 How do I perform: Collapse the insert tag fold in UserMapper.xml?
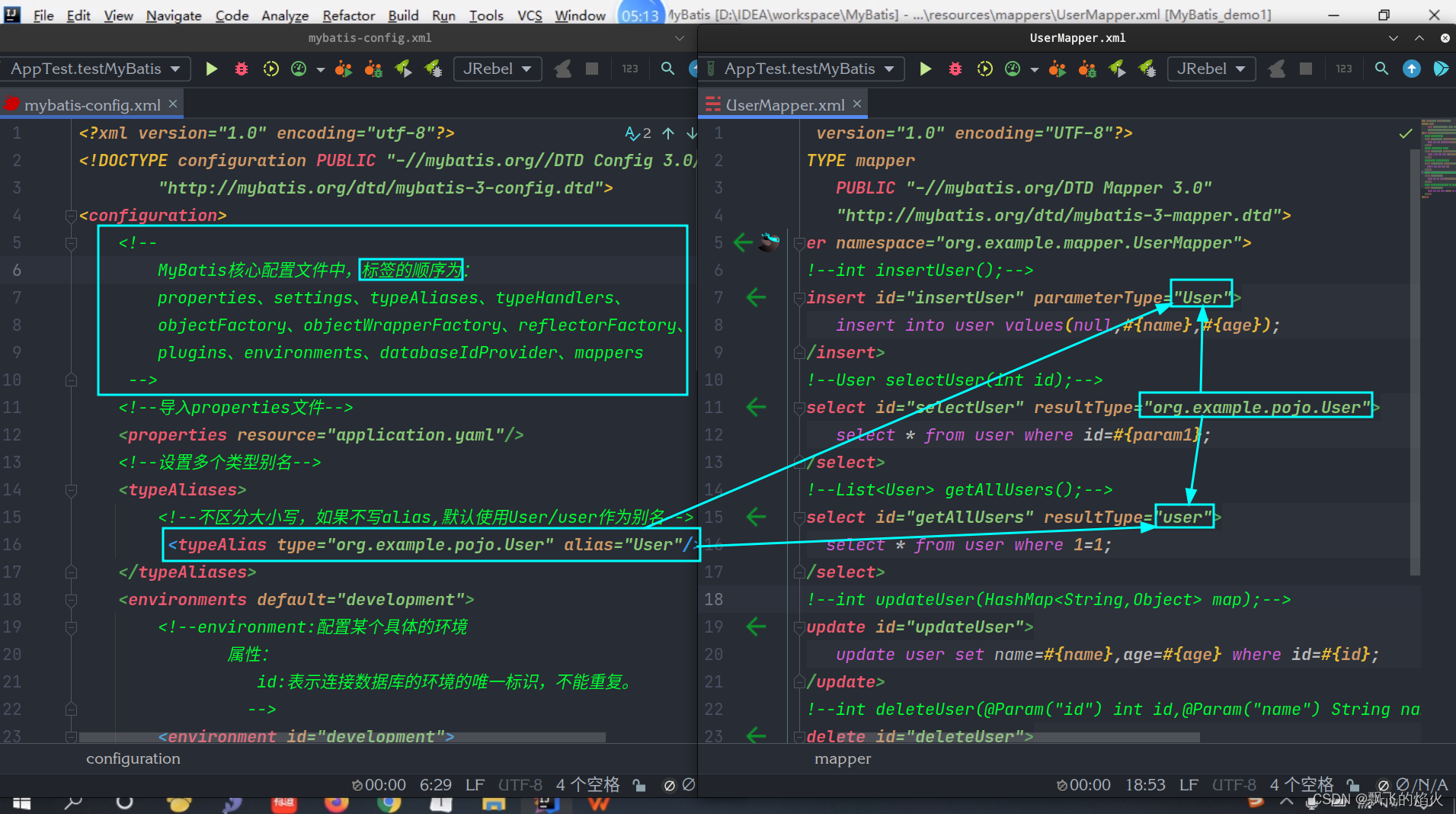click(x=799, y=297)
